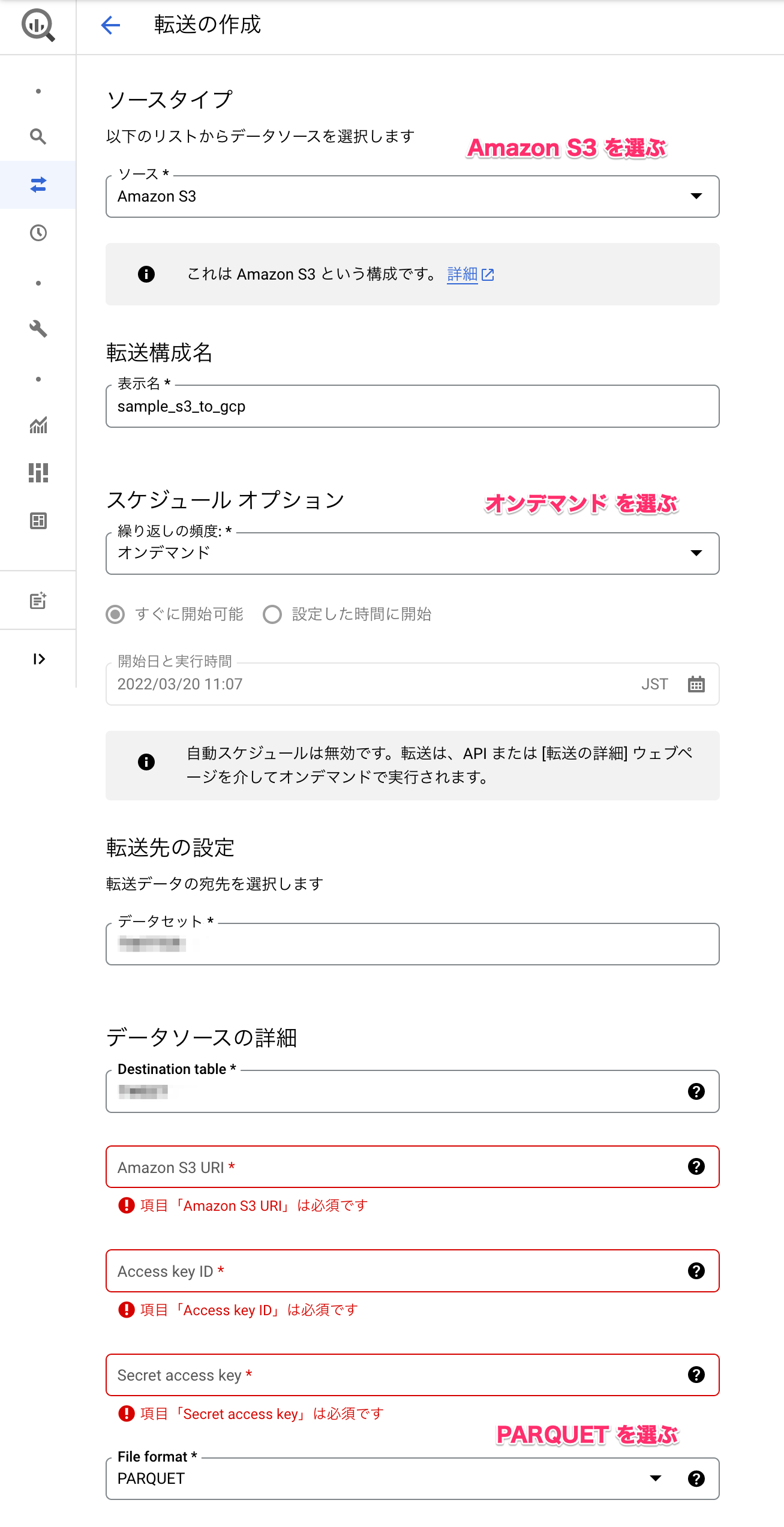The image size is (784, 1527).
Task: Select the すぐに開始可能 radio button
Action: tap(115, 614)
